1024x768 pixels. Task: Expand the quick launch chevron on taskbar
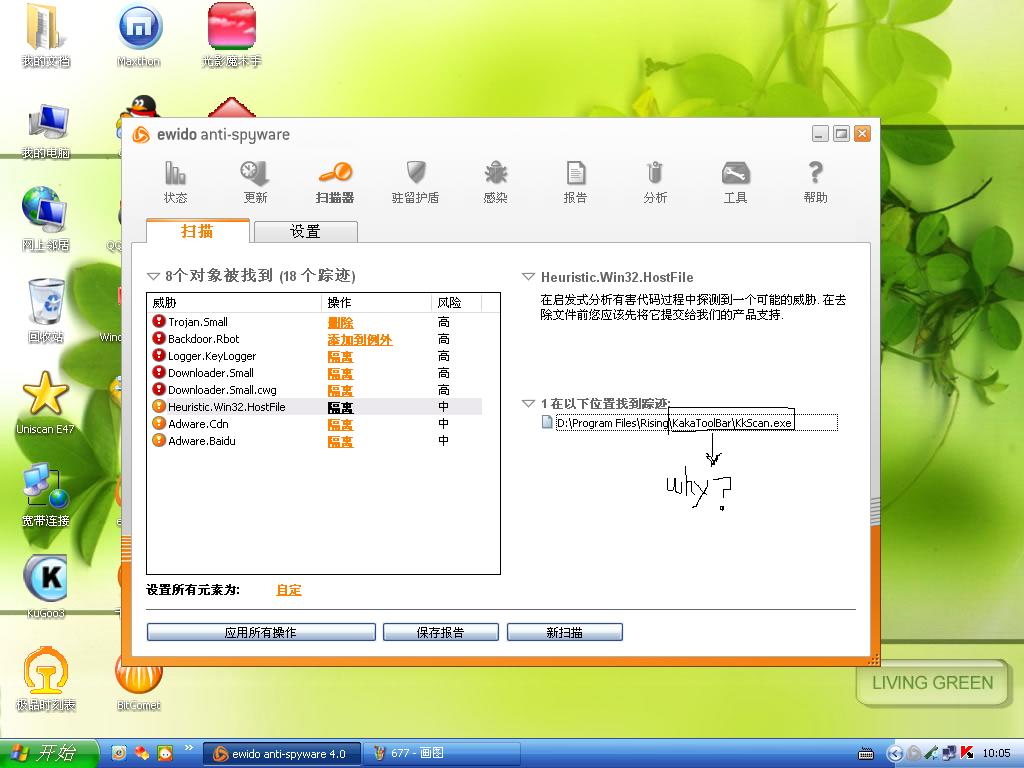point(189,748)
